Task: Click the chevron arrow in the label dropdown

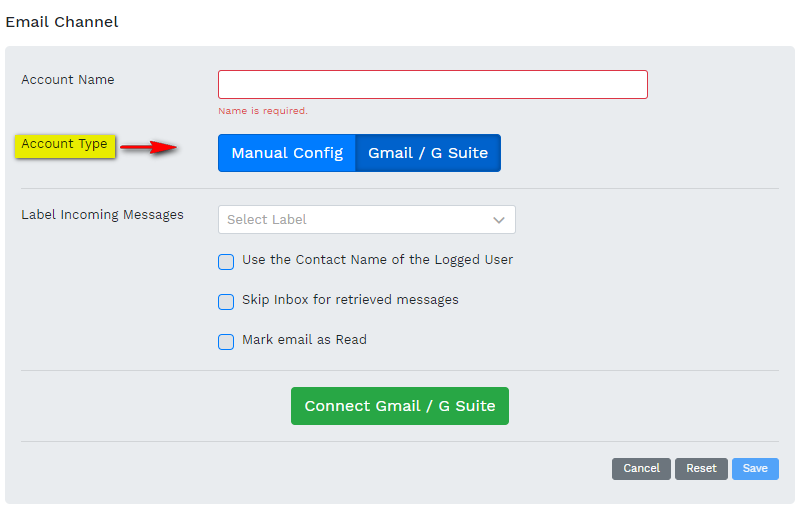Action: [499, 220]
